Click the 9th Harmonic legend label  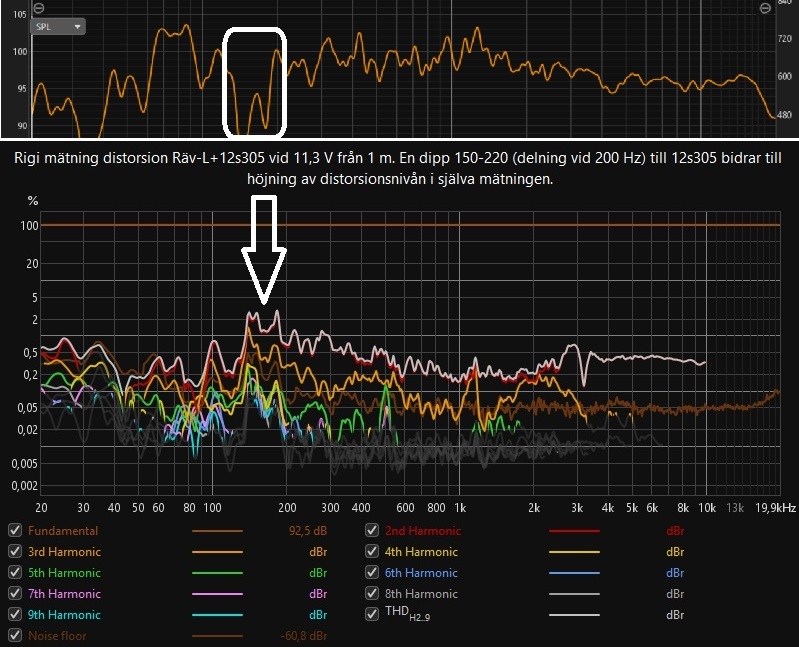click(64, 615)
